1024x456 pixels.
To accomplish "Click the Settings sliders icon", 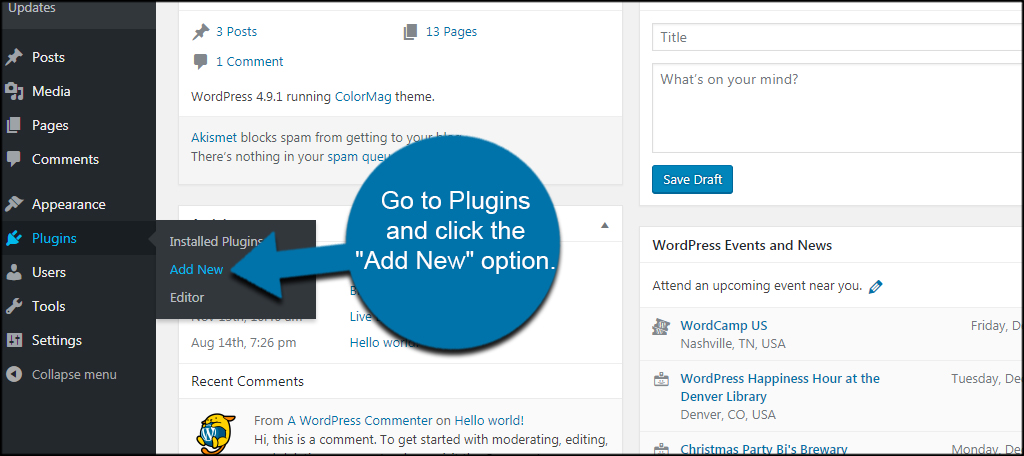I will click(x=14, y=340).
